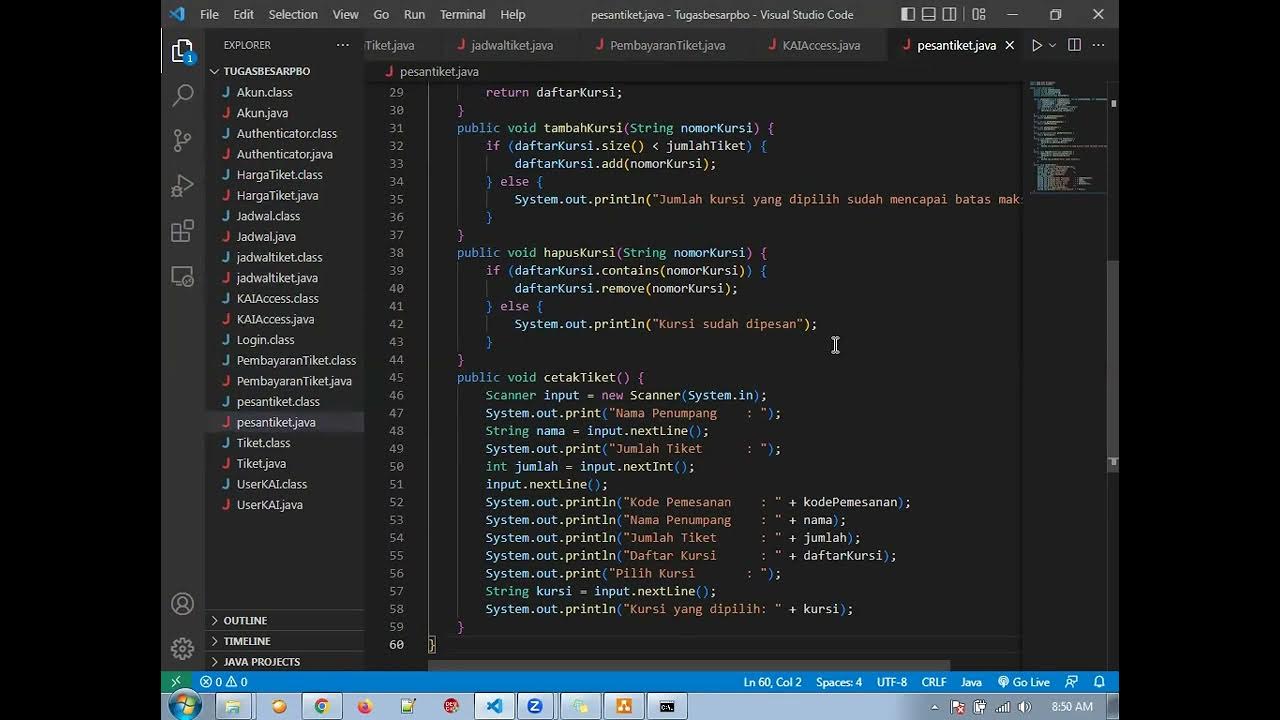Open notifications bell in status bar
This screenshot has height=720, width=1280.
(x=1099, y=682)
